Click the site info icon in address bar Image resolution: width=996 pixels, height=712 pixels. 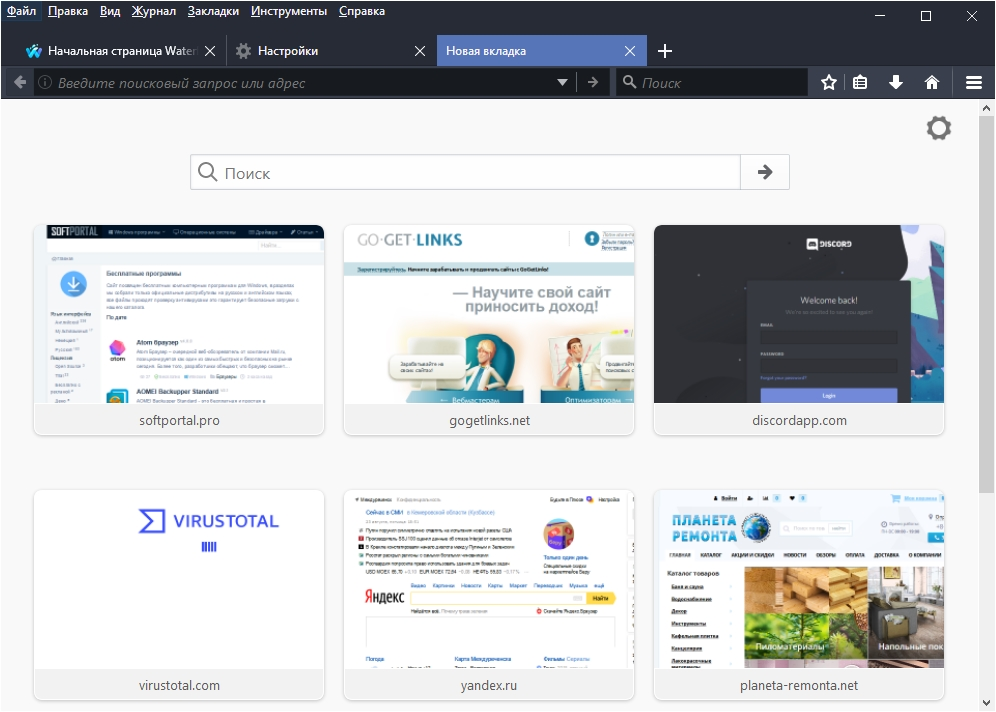point(44,83)
